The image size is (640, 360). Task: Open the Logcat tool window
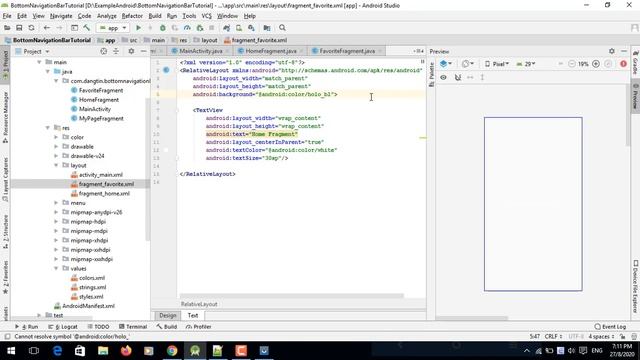coord(63,327)
